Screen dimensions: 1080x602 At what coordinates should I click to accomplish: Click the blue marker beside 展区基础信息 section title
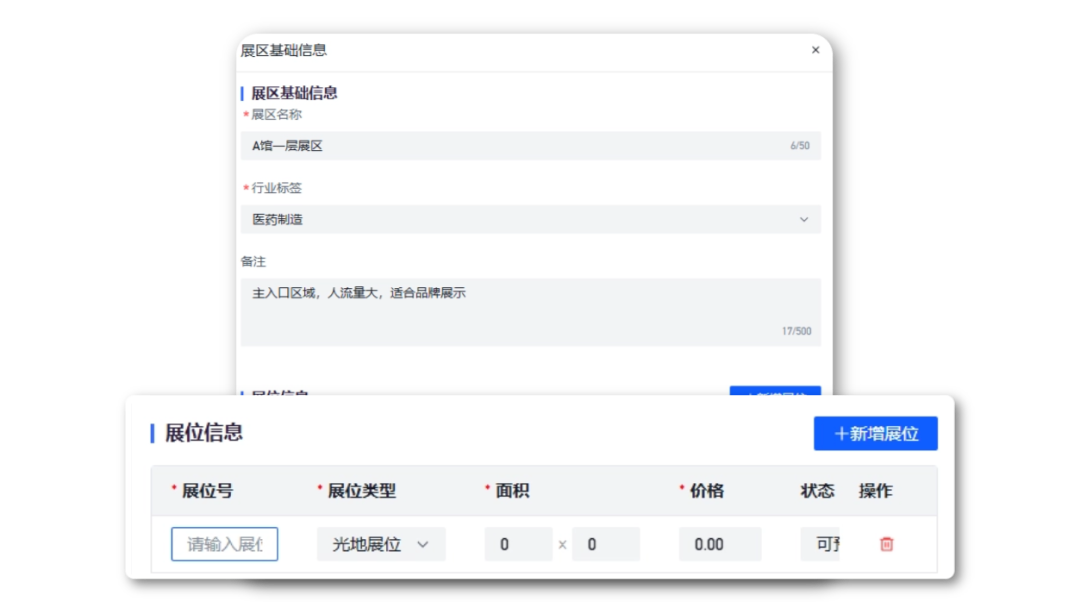tap(241, 92)
